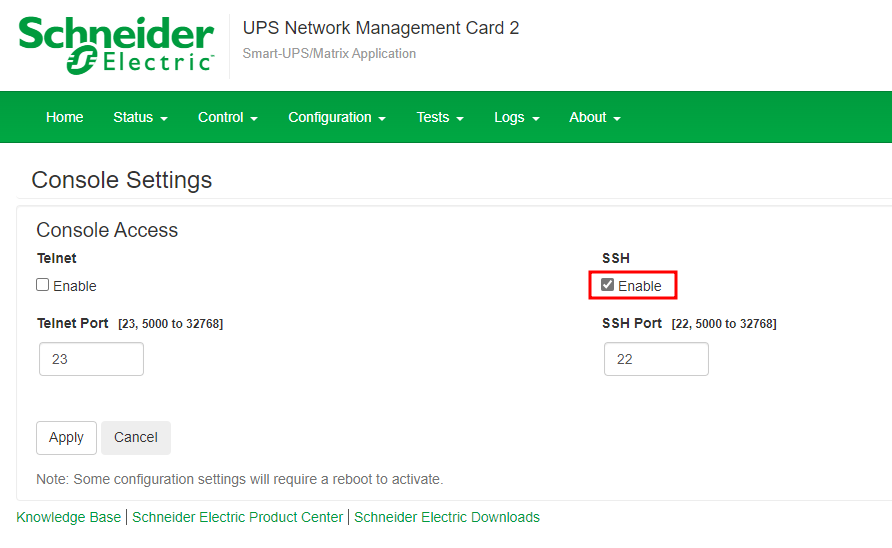Screen dimensions: 892x548
Task: Click into the Telnet Port field
Action: pyautogui.click(x=91, y=359)
